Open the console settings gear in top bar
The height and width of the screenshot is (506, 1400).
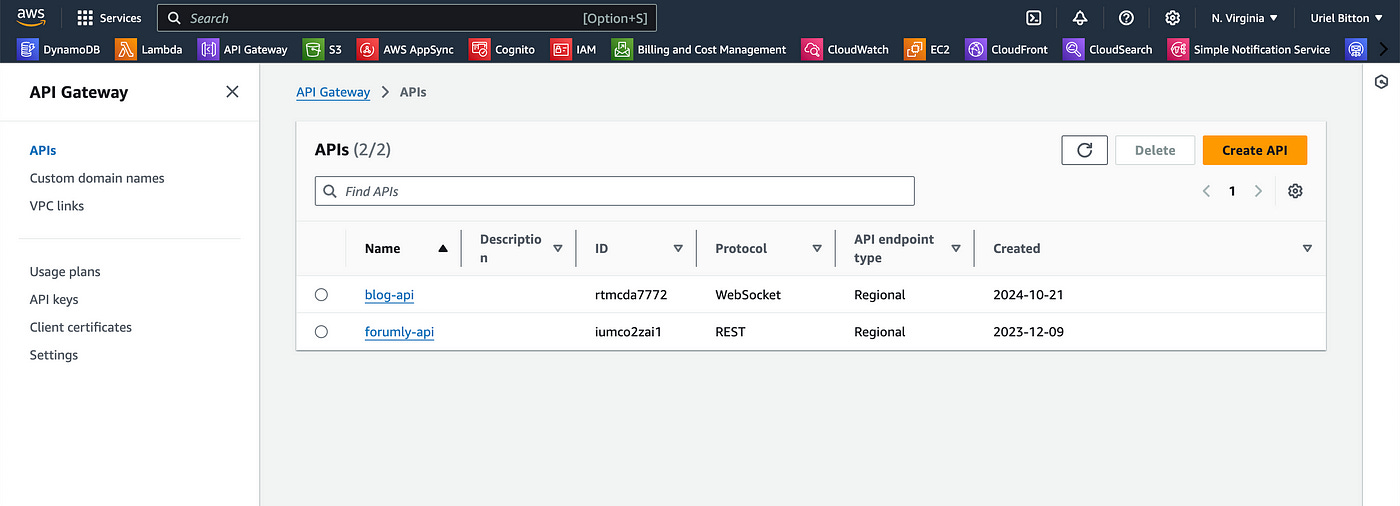1172,18
